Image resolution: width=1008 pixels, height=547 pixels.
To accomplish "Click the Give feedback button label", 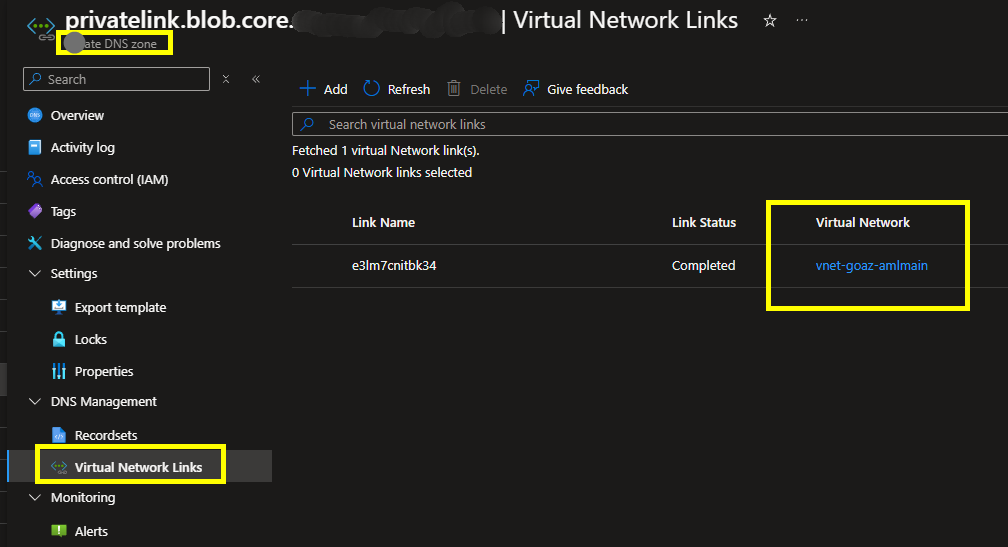I will point(588,89).
